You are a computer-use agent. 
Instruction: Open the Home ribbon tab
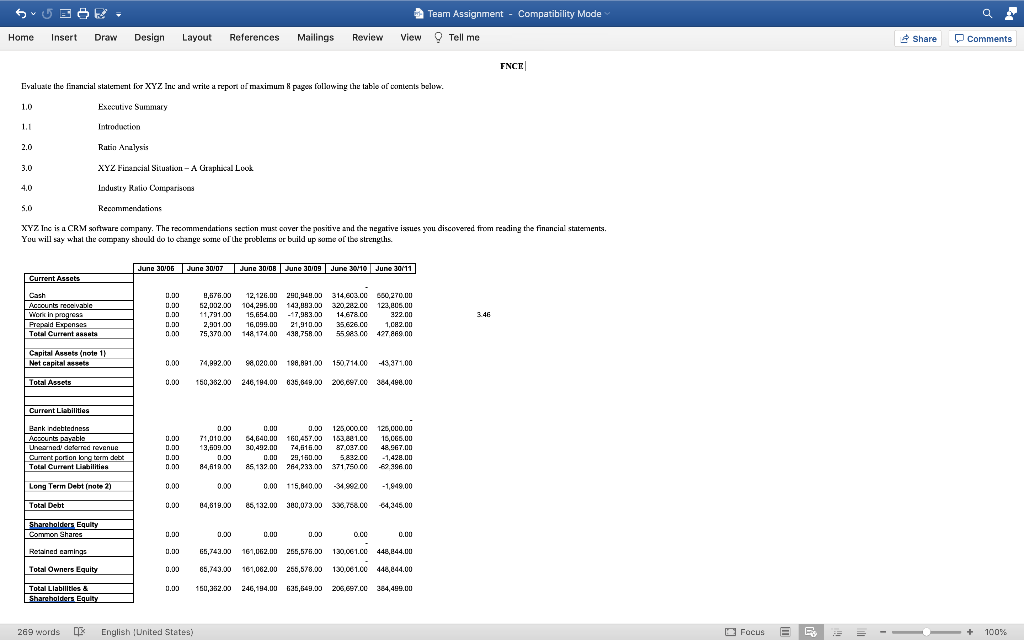(x=21, y=37)
